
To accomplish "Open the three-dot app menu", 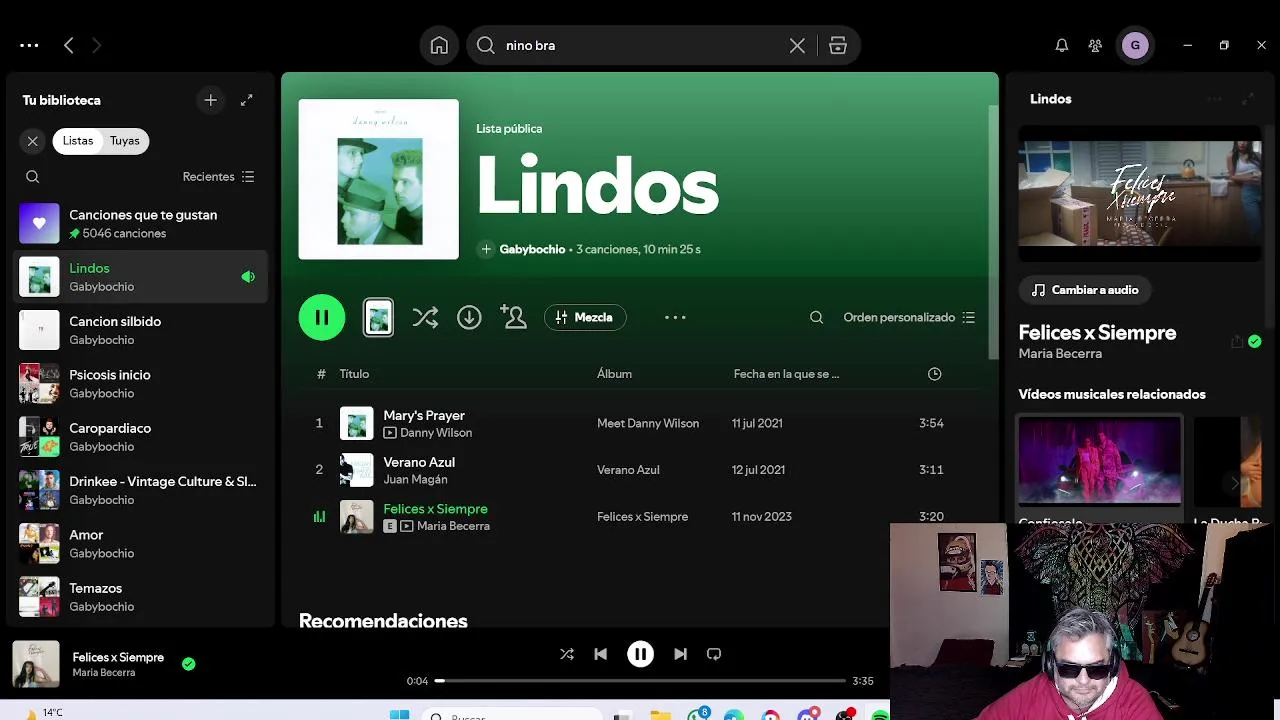I will coord(29,45).
